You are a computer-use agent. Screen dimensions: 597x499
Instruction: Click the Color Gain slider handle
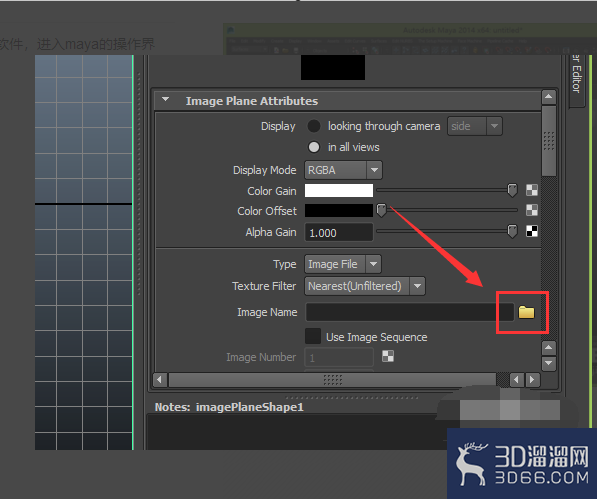point(512,190)
